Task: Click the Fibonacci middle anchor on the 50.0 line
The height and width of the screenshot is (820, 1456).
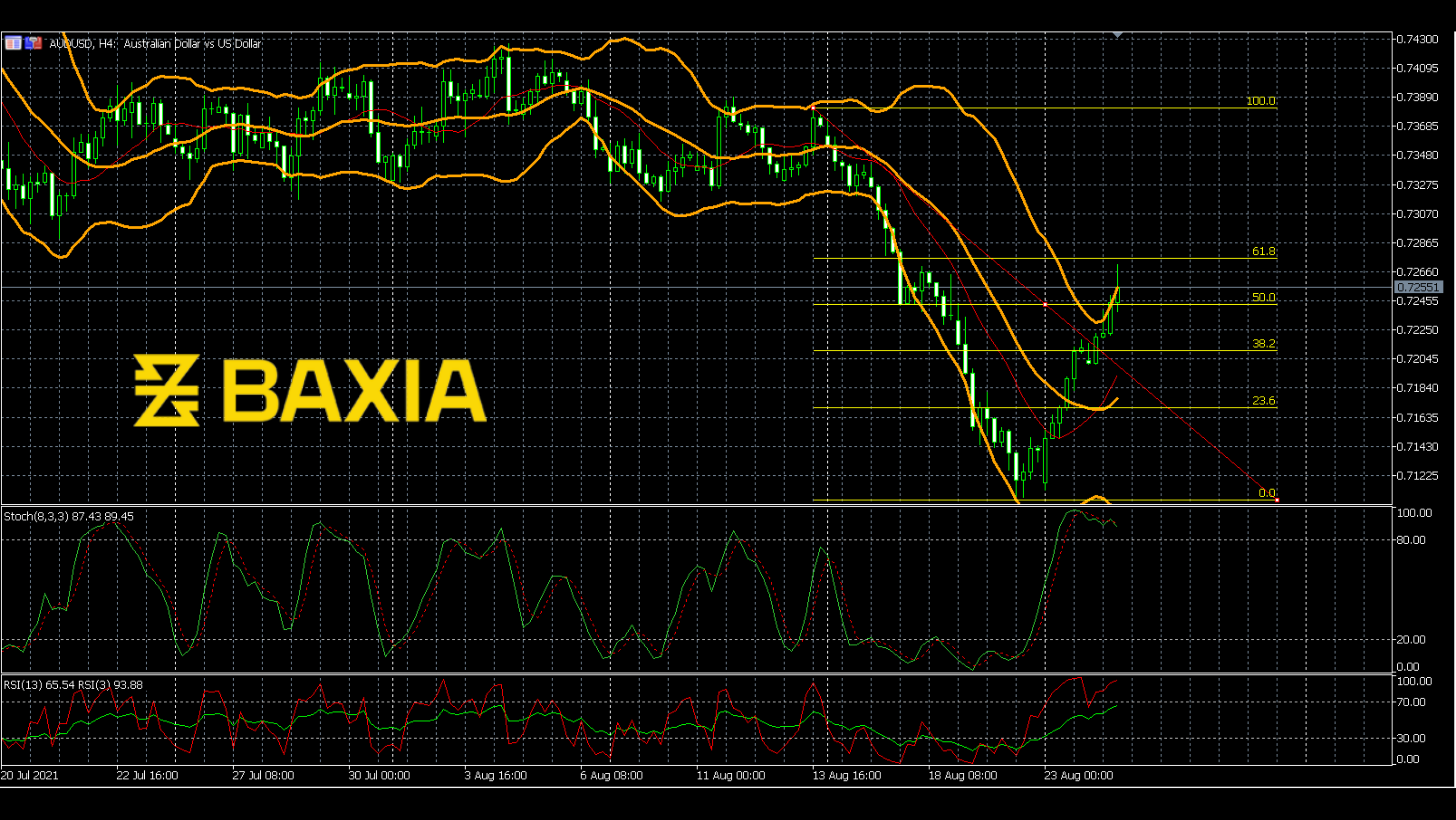Action: pyautogui.click(x=1045, y=305)
